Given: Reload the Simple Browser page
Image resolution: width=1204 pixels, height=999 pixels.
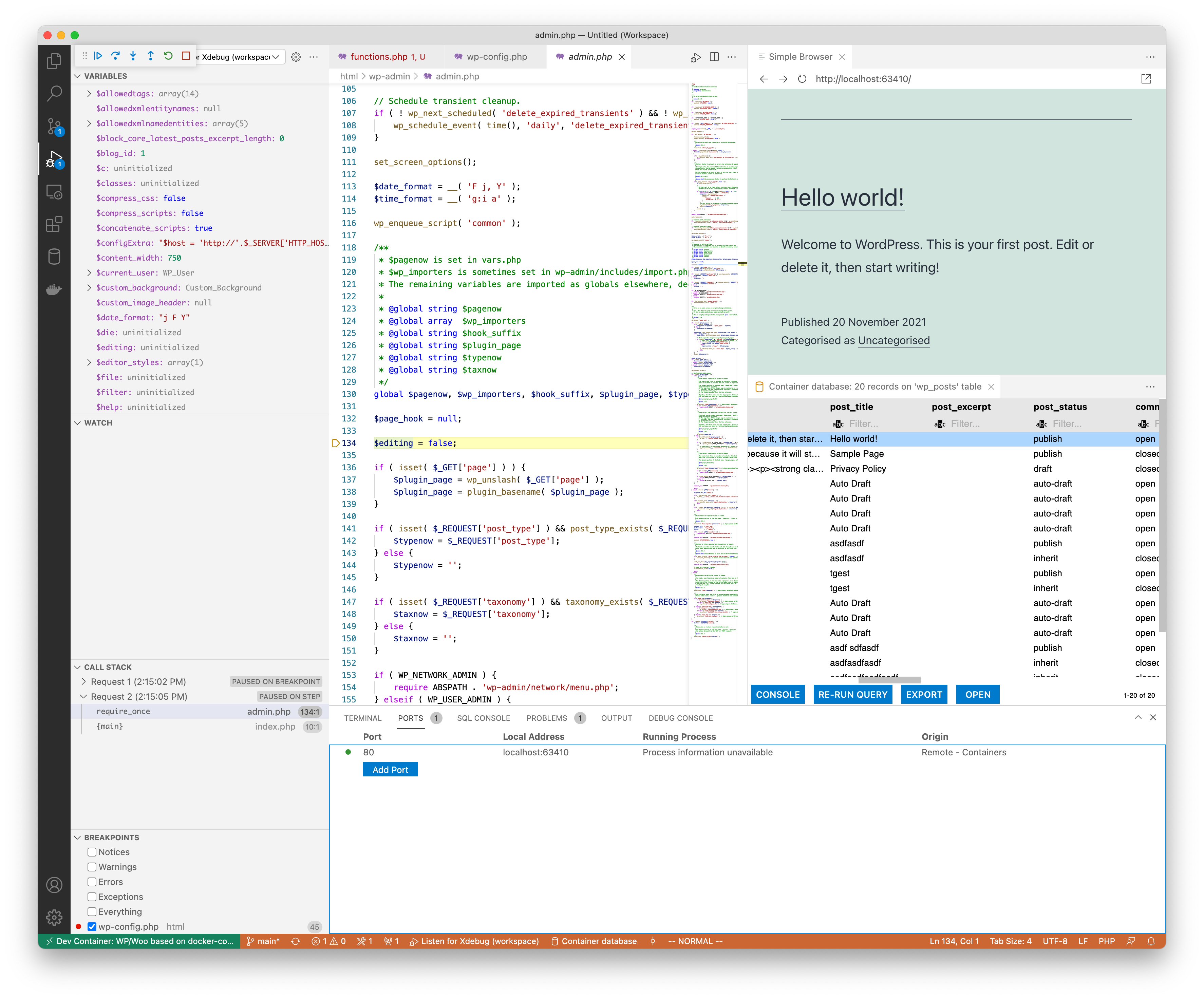Looking at the screenshot, I should click(x=802, y=79).
